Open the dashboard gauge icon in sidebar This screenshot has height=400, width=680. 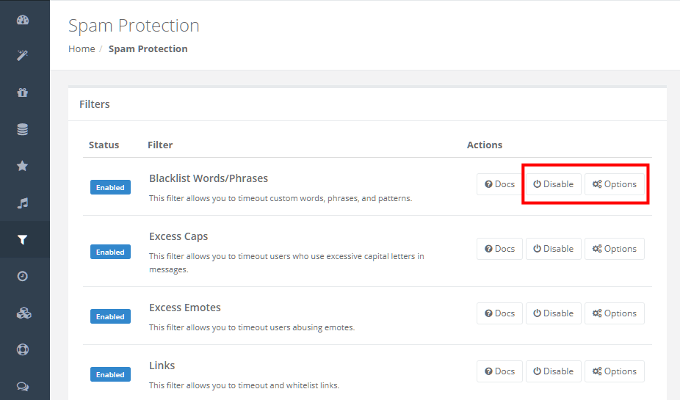point(23,20)
